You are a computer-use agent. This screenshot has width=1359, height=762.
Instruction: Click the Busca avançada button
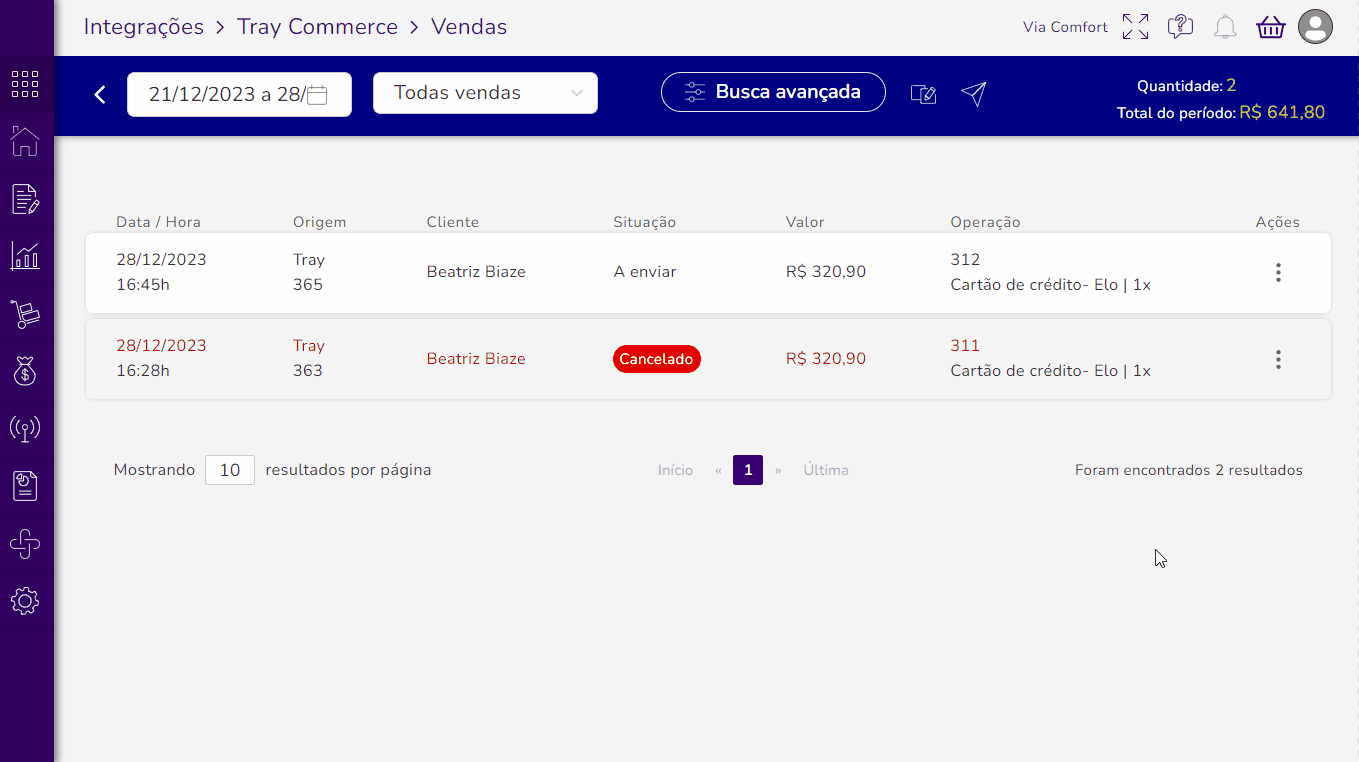pyautogui.click(x=773, y=92)
